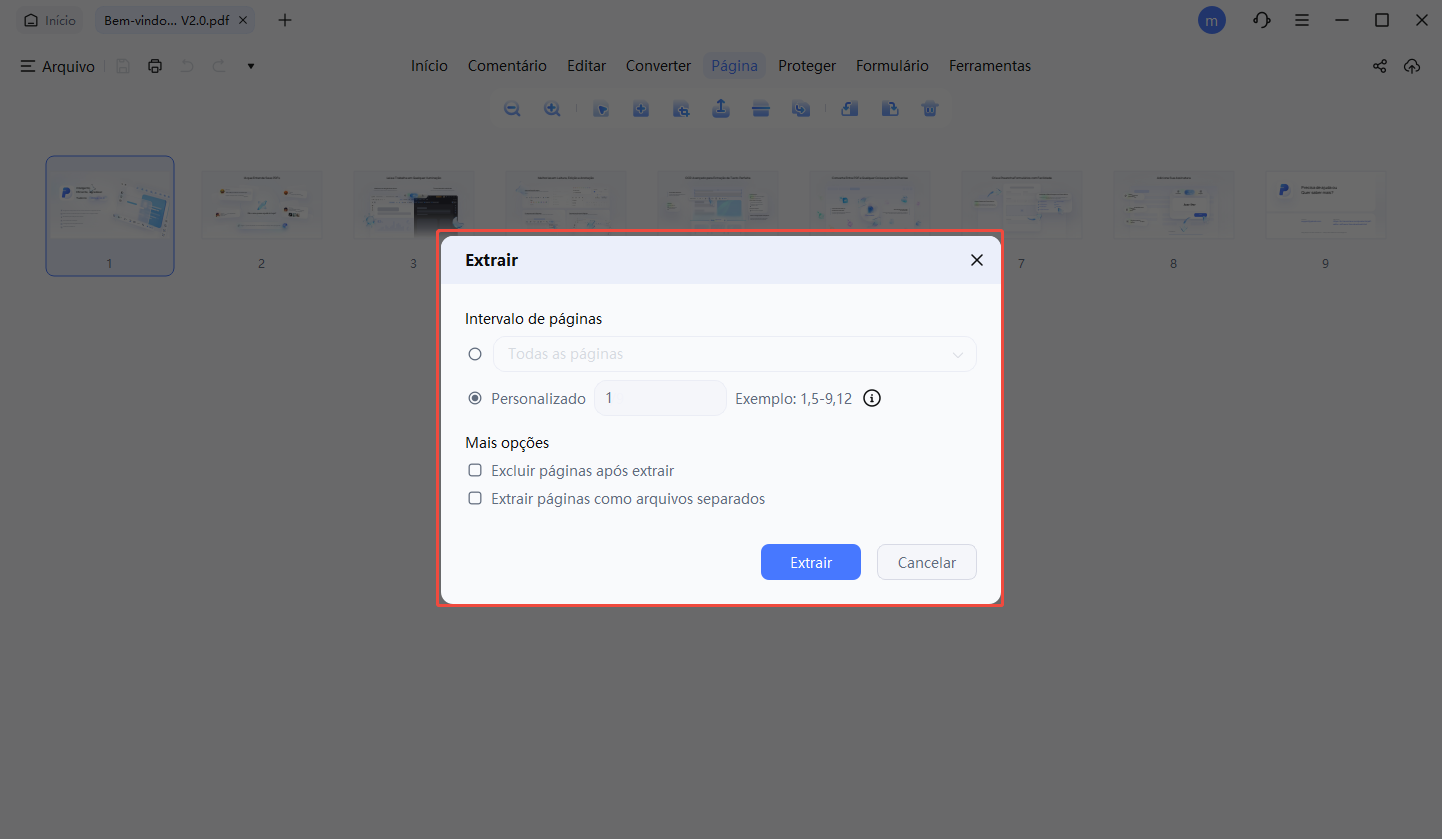1442x839 pixels.
Task: Select the Zoom Out thumbnails icon
Action: pyautogui.click(x=512, y=108)
